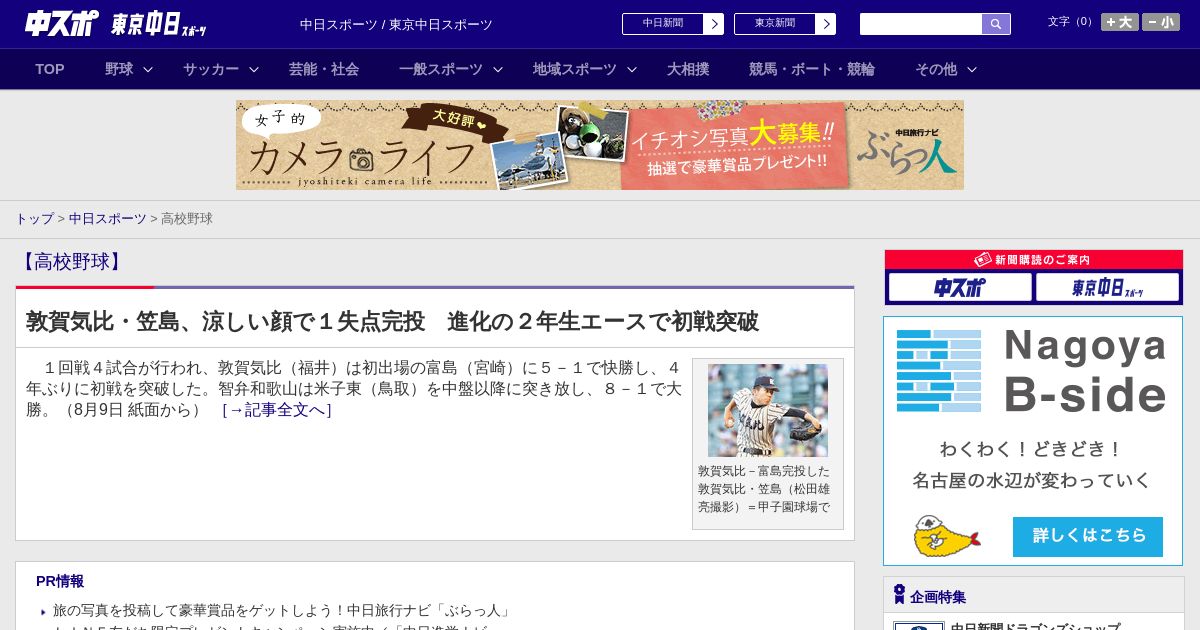1200x630 pixels.
Task: Open 中日新聞 site button
Action: coord(663,24)
